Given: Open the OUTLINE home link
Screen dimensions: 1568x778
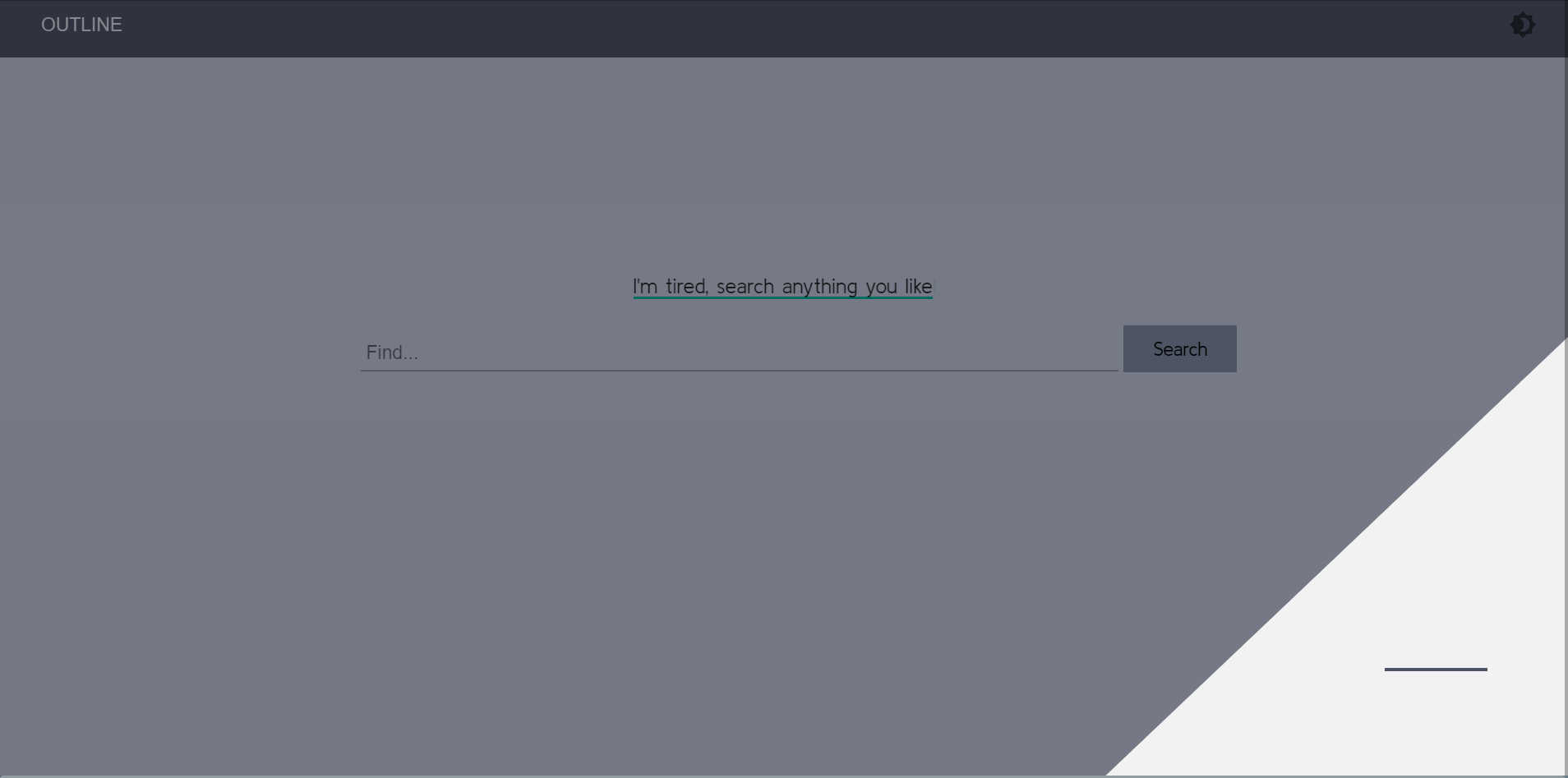Looking at the screenshot, I should pyautogui.click(x=81, y=25).
